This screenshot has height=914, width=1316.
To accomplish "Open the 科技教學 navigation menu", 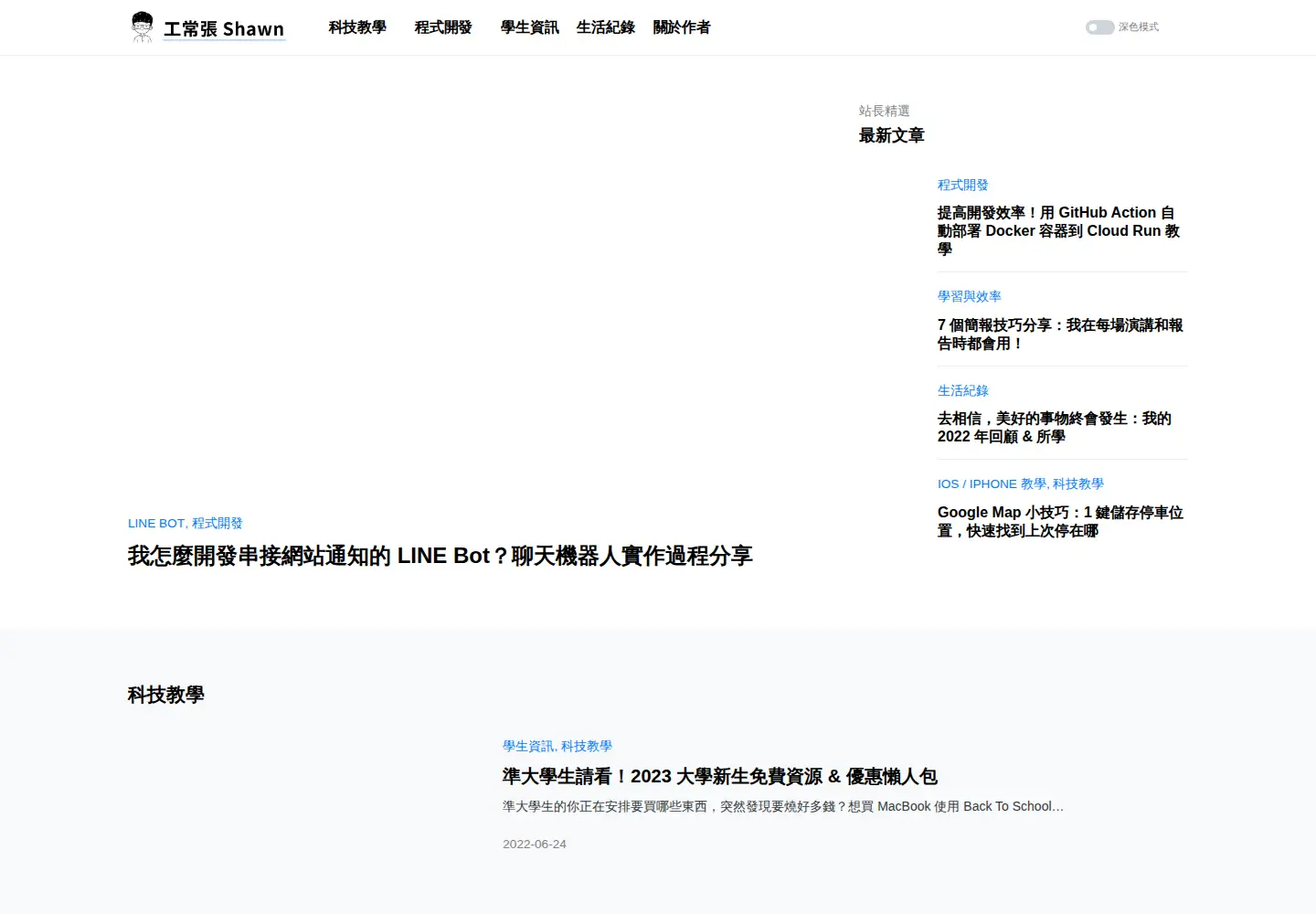I will (357, 27).
